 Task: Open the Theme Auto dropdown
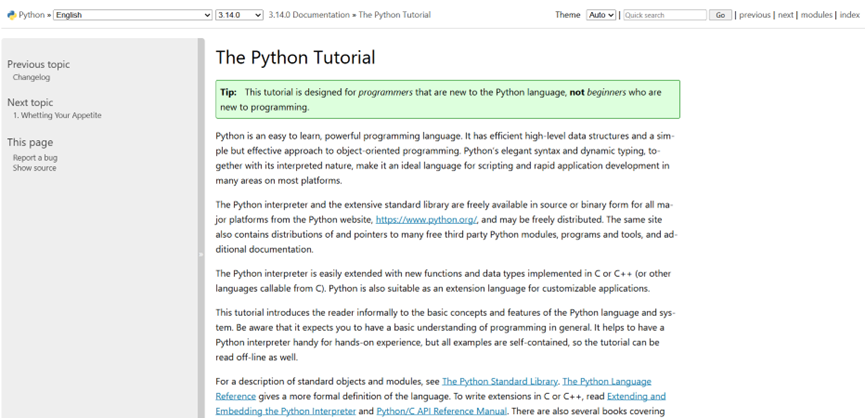601,15
